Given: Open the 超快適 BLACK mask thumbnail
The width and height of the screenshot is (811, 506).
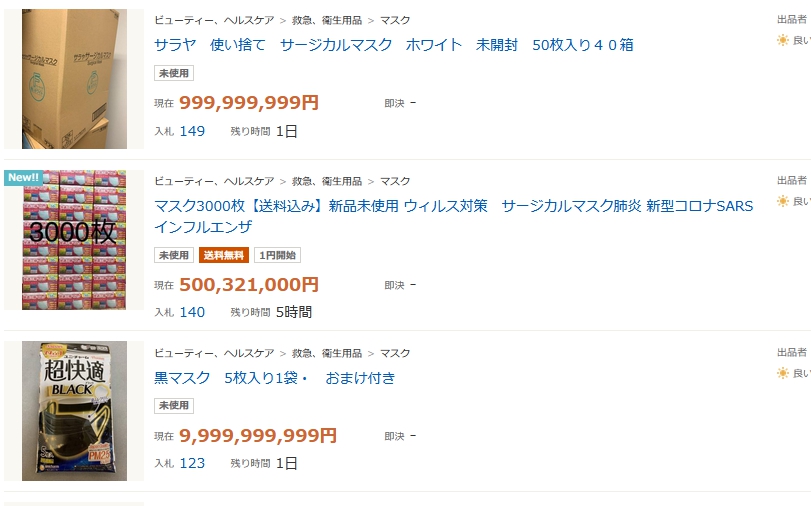Looking at the screenshot, I should 75,411.
